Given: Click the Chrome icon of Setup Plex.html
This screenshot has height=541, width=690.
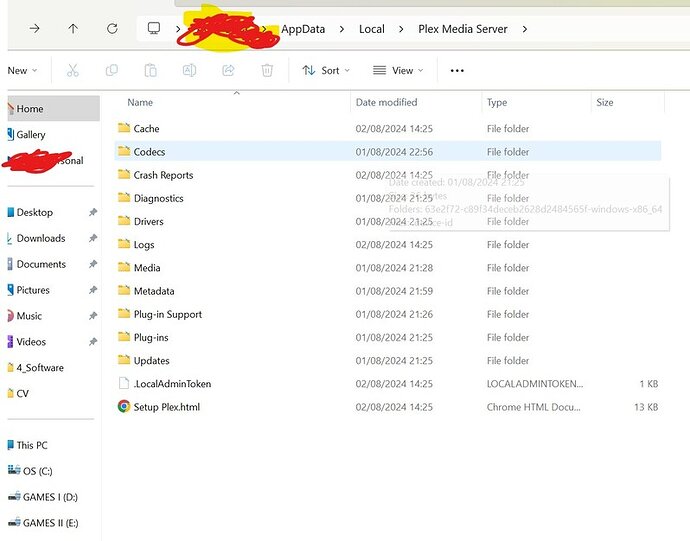Looking at the screenshot, I should [x=124, y=406].
